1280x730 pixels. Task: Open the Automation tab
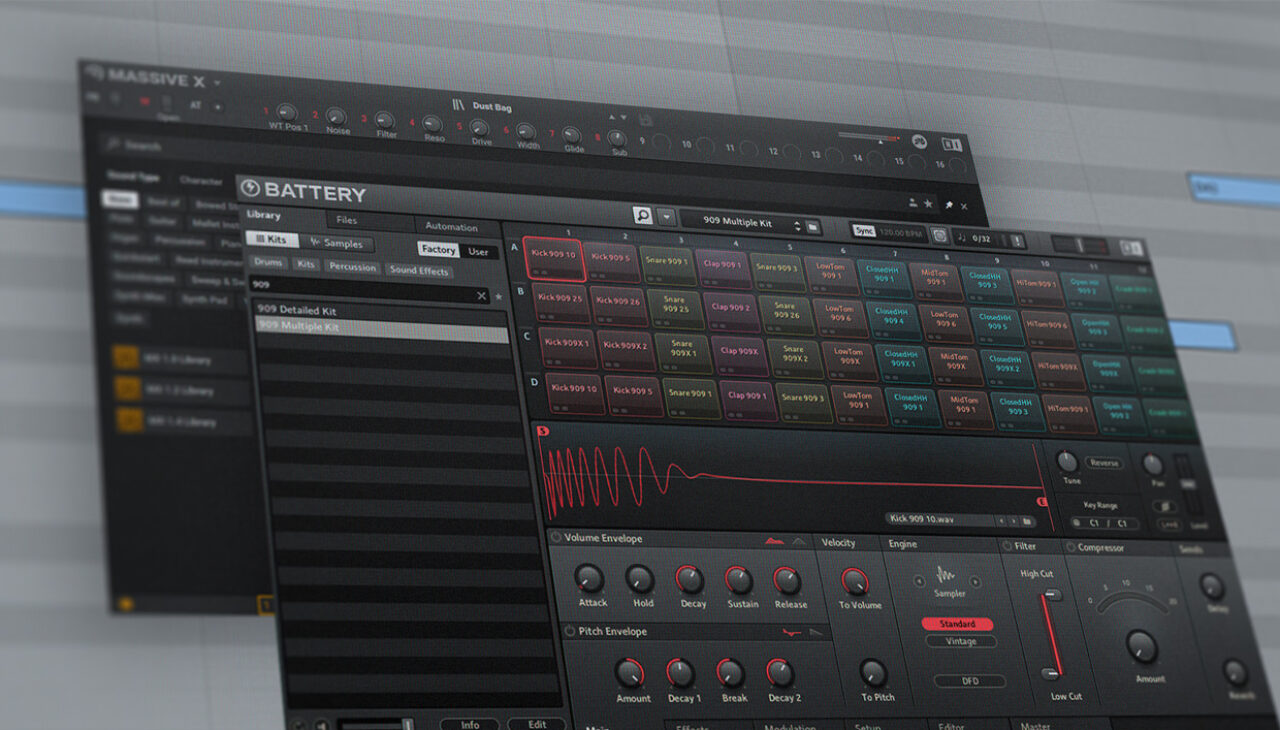452,226
